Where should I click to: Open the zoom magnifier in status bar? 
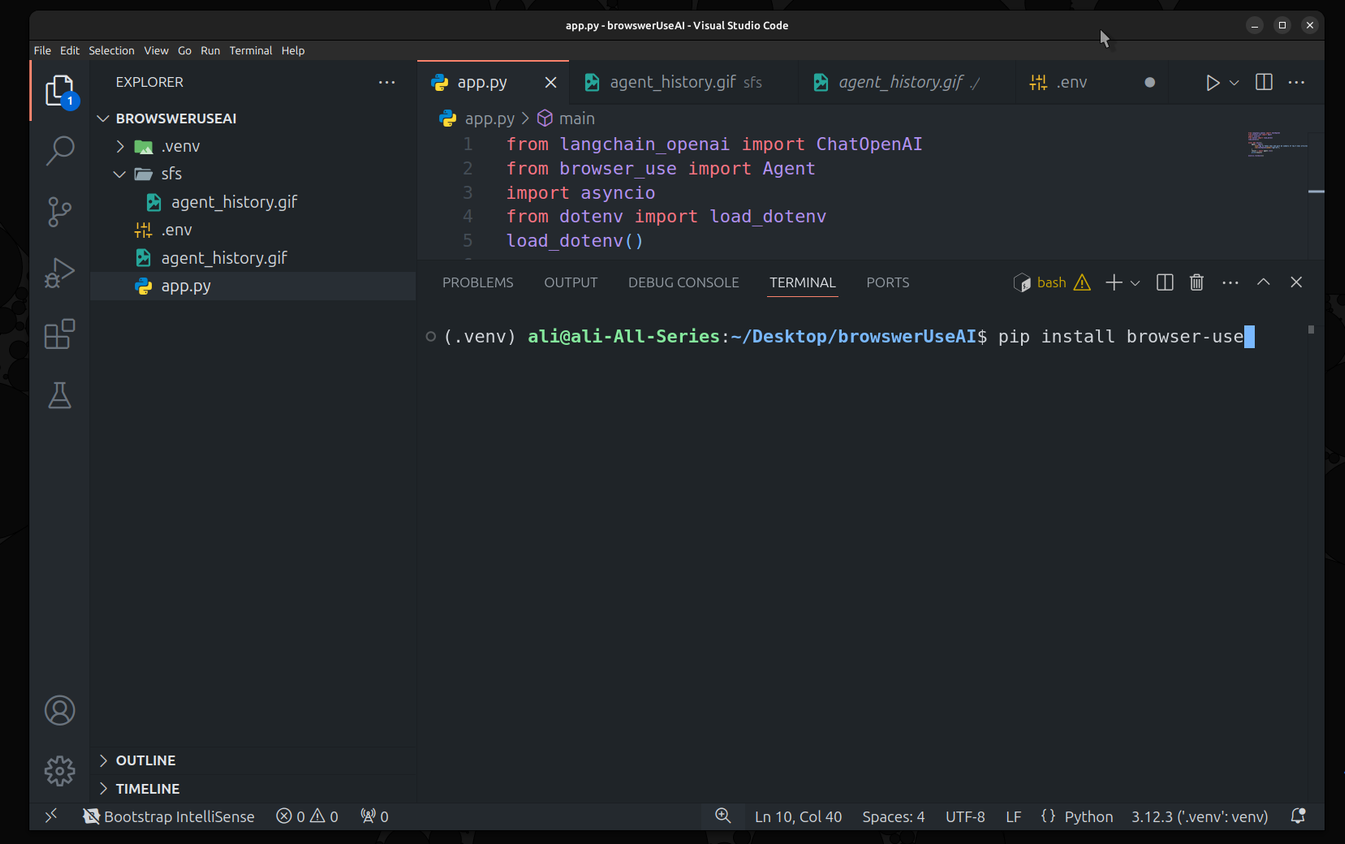(723, 816)
